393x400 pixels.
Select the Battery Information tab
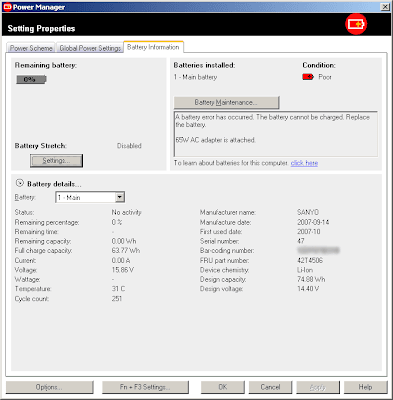click(x=153, y=47)
